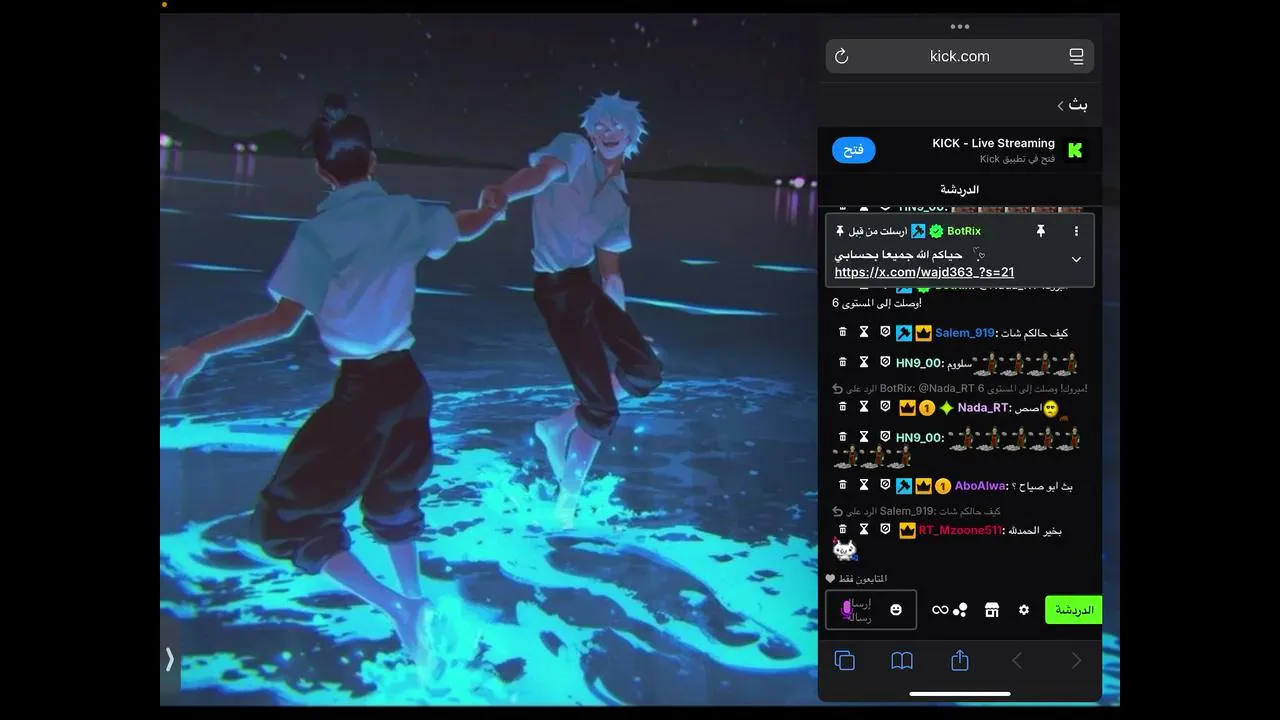The image size is (1280, 720).
Task: Delete RT_Mzoone511's message with trash icon
Action: coord(842,529)
